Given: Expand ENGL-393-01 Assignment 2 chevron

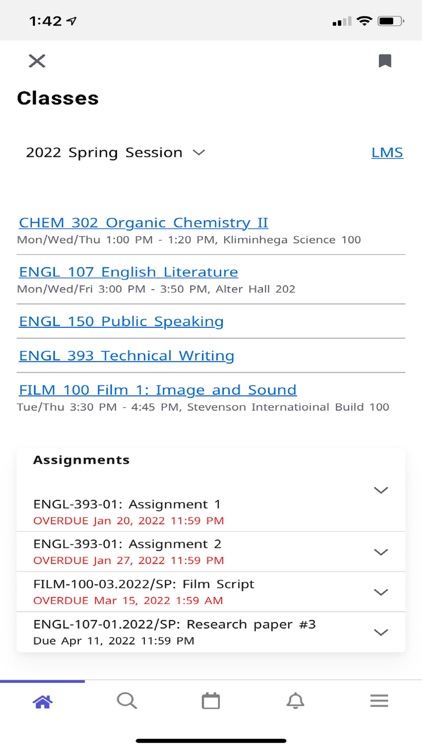Looking at the screenshot, I should [x=381, y=552].
